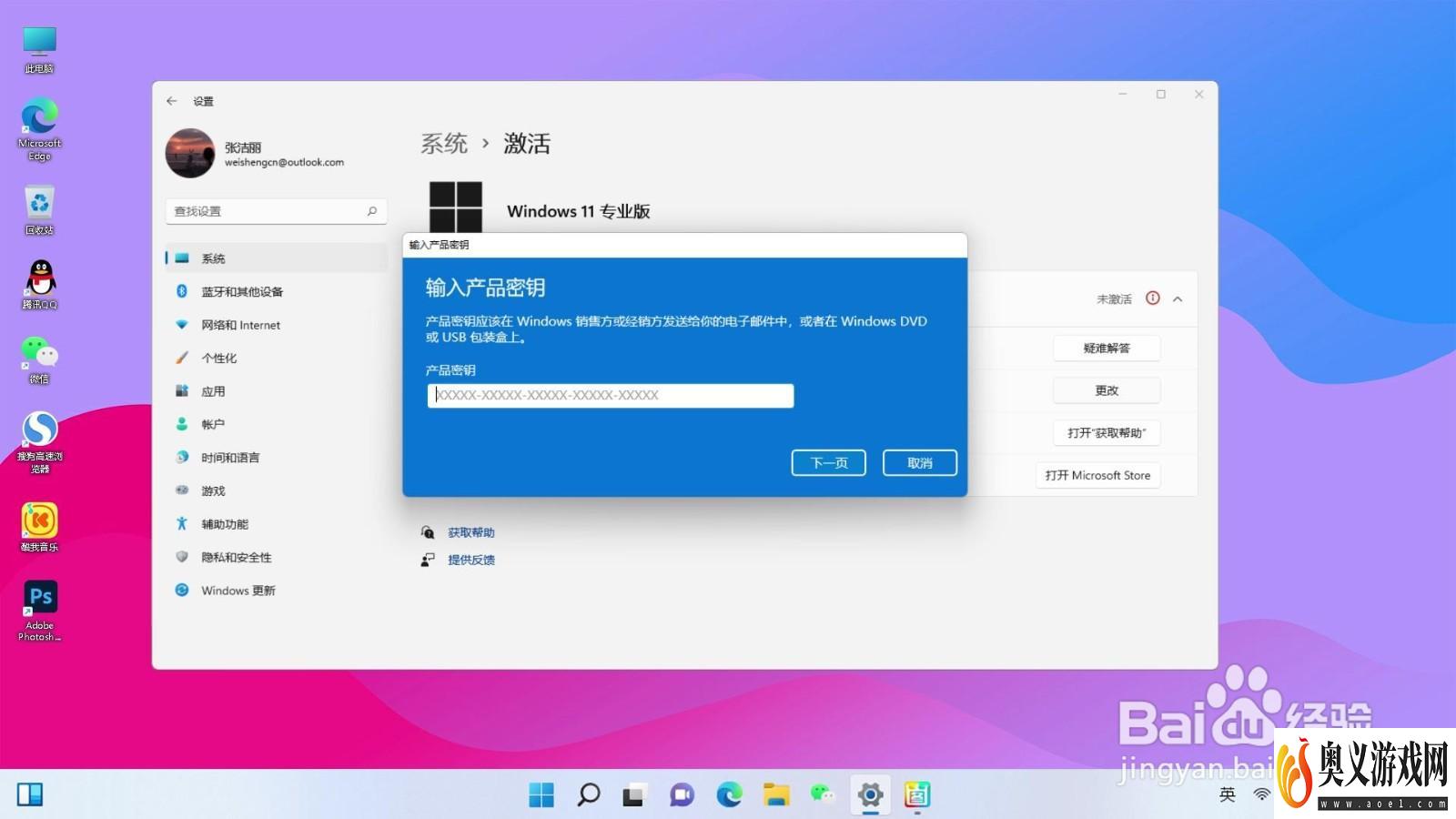Click the user profile avatar
Image resolution: width=1456 pixels, height=819 pixels.
tap(189, 153)
